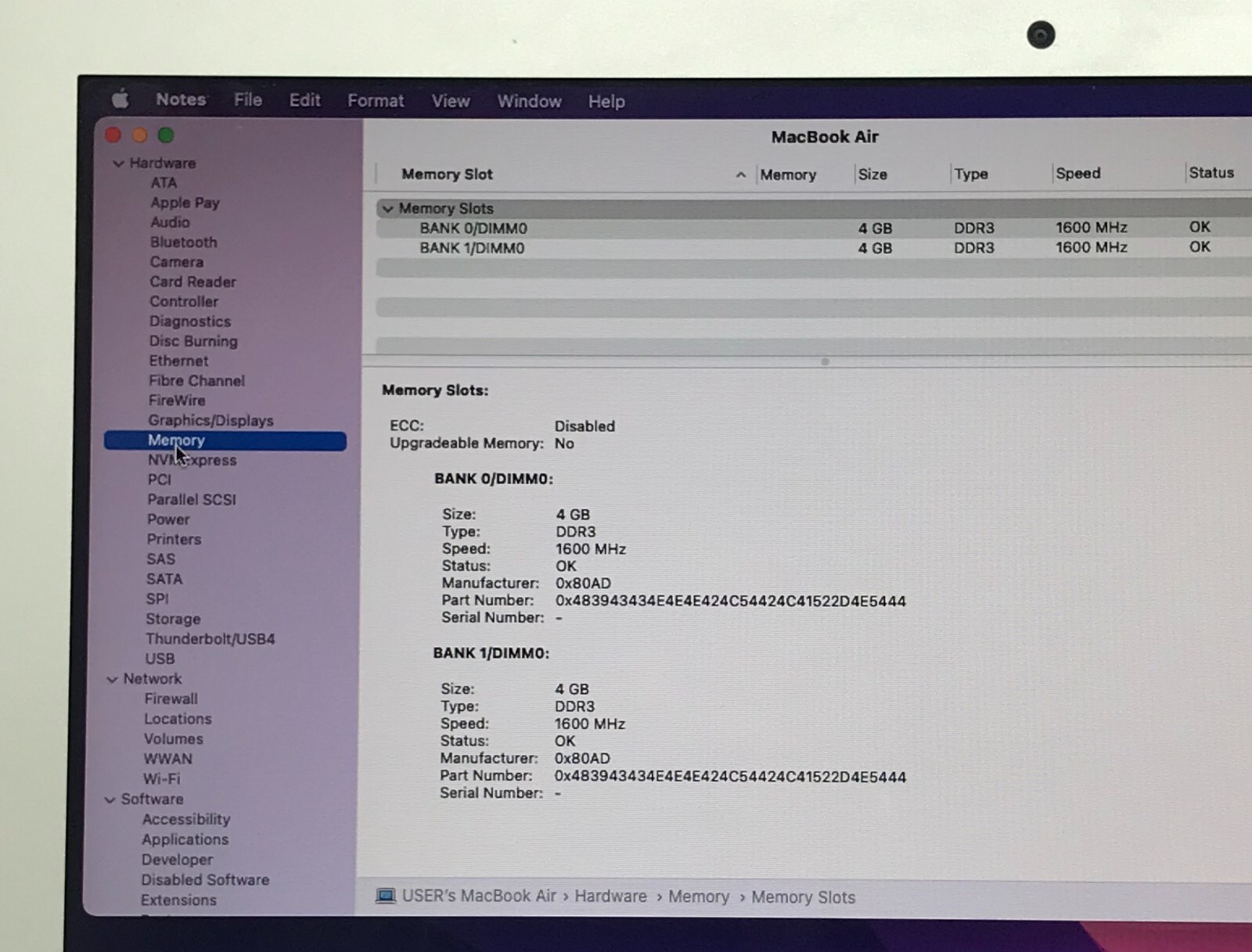Viewport: 1252px width, 952px height.
Task: Open the Notes menu
Action: click(181, 99)
